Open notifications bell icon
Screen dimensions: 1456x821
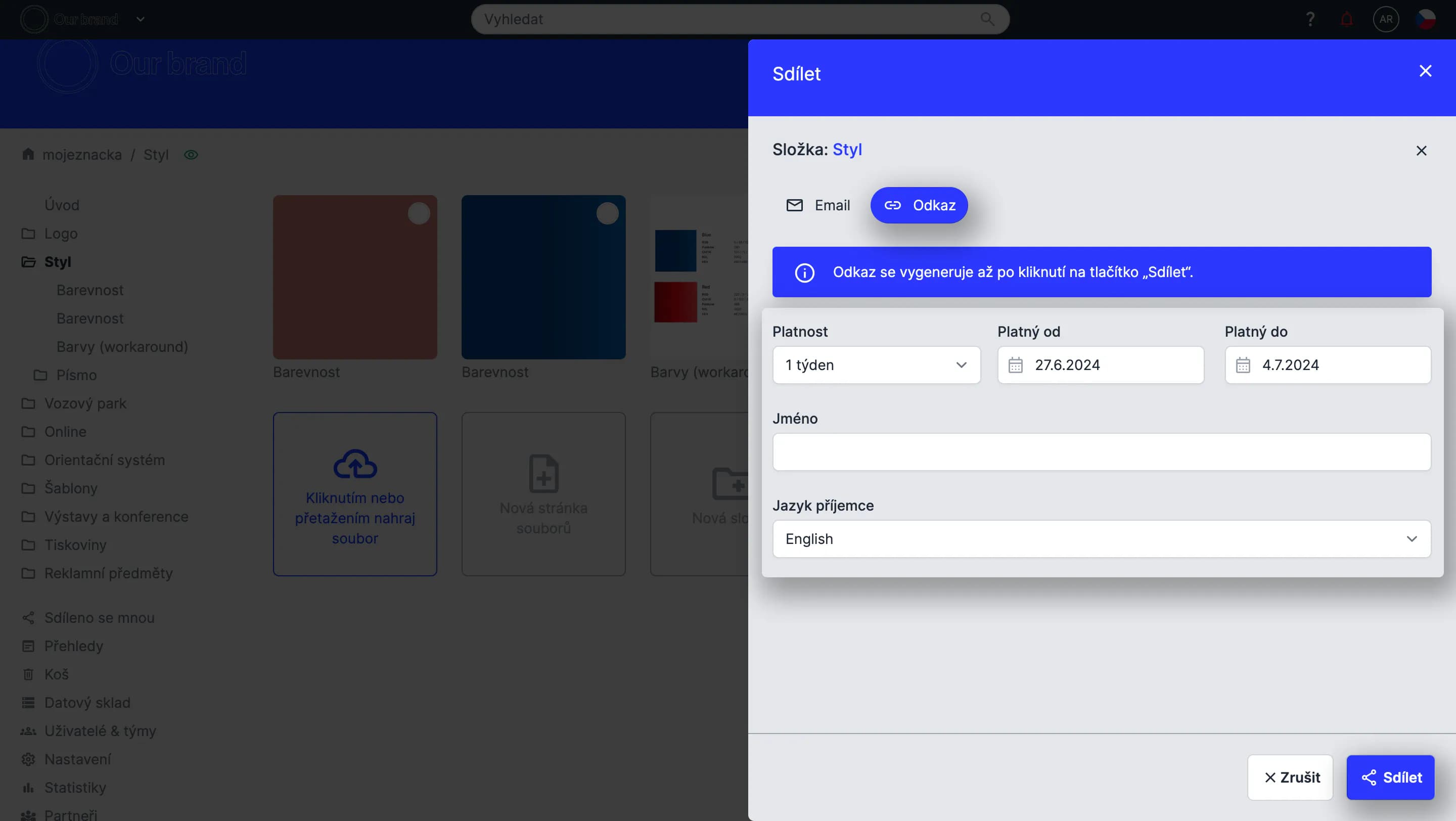tap(1346, 19)
